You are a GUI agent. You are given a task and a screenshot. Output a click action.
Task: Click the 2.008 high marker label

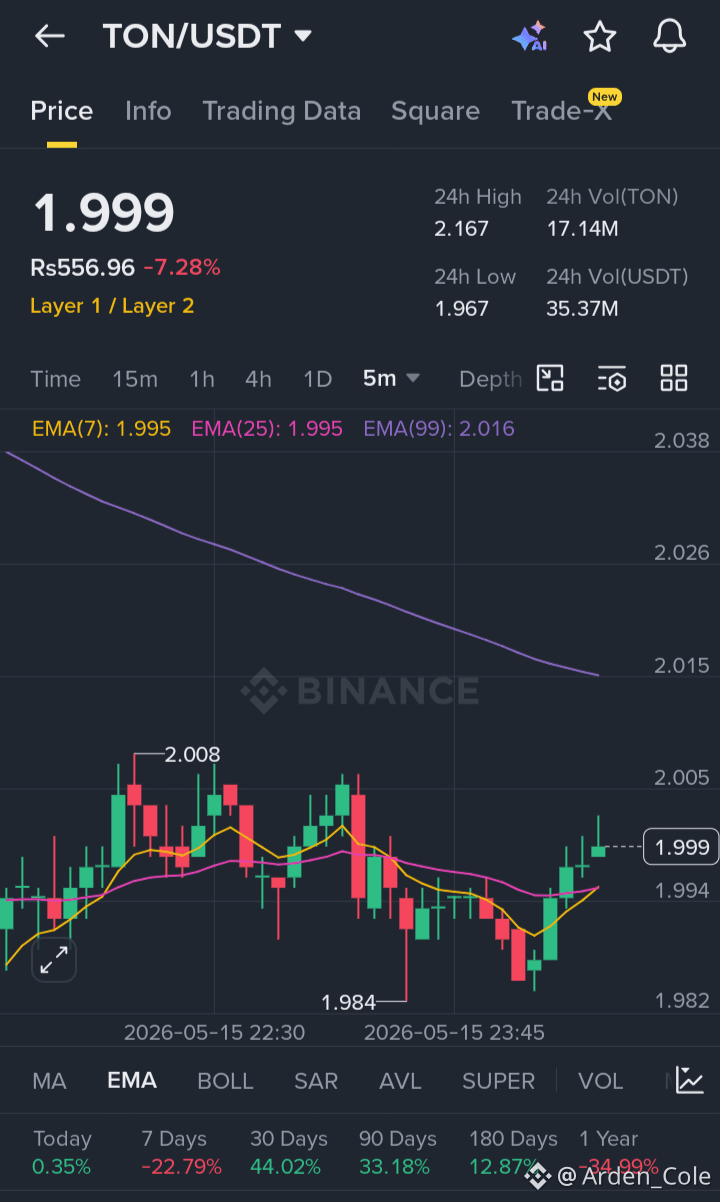pyautogui.click(x=192, y=754)
